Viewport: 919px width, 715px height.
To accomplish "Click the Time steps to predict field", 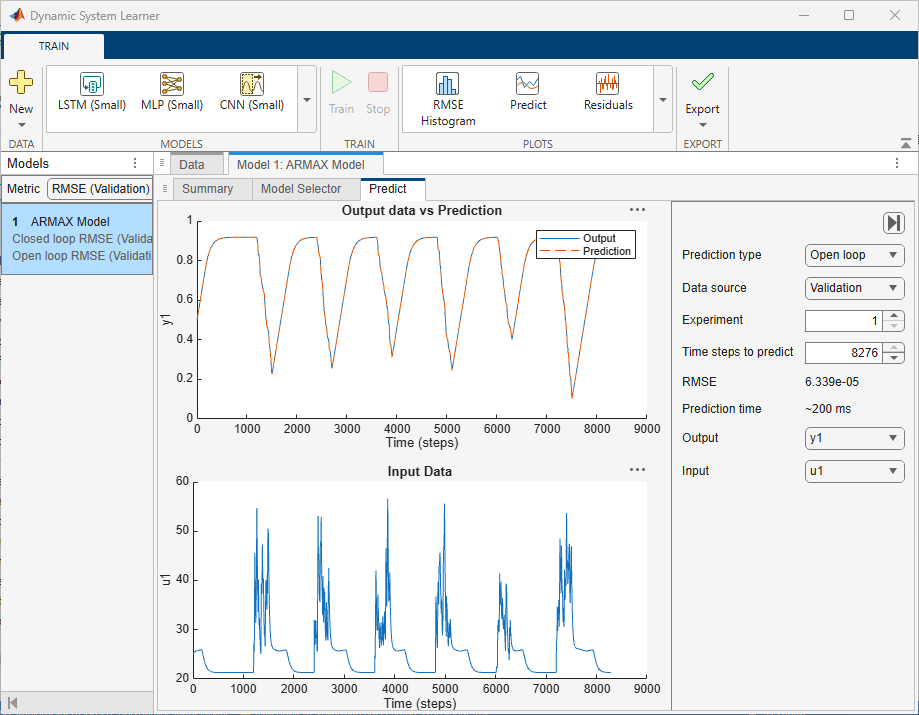I will point(844,353).
